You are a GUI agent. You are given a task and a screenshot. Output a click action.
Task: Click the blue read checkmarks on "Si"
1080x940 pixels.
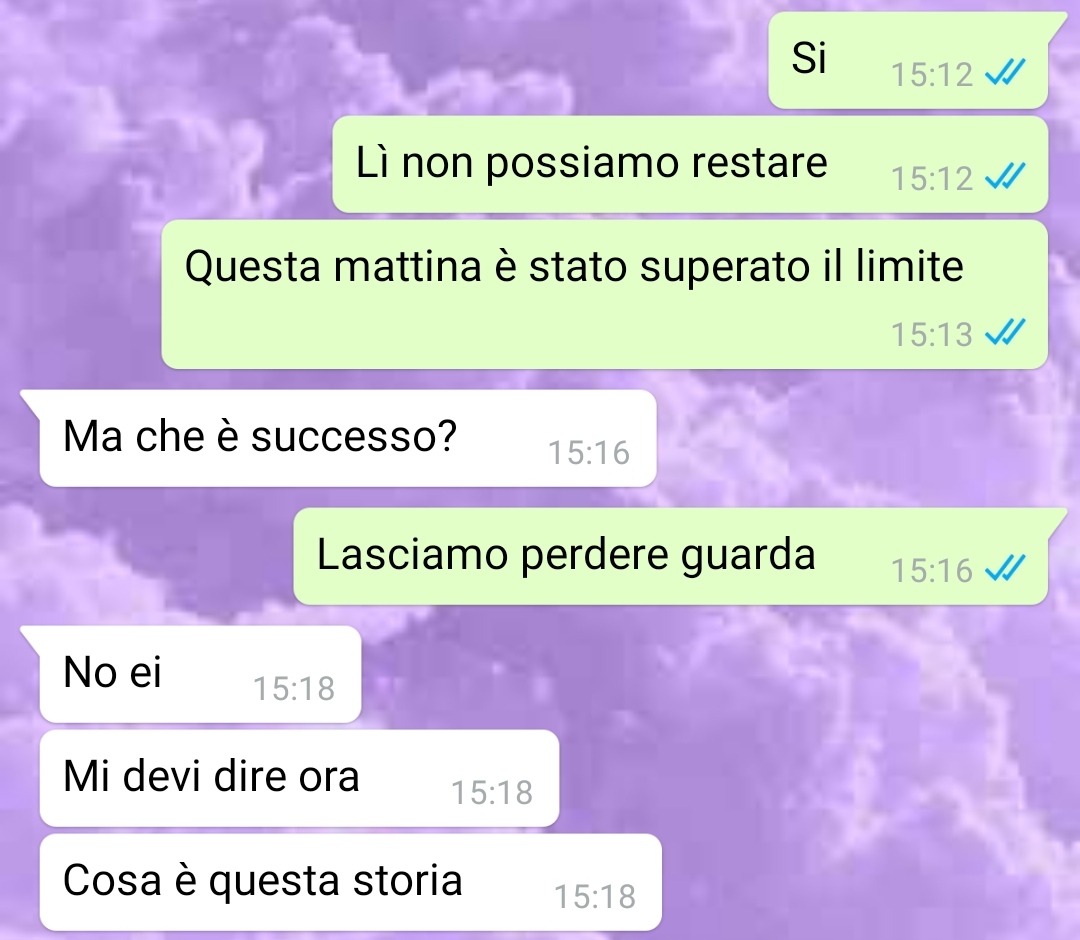click(1005, 72)
